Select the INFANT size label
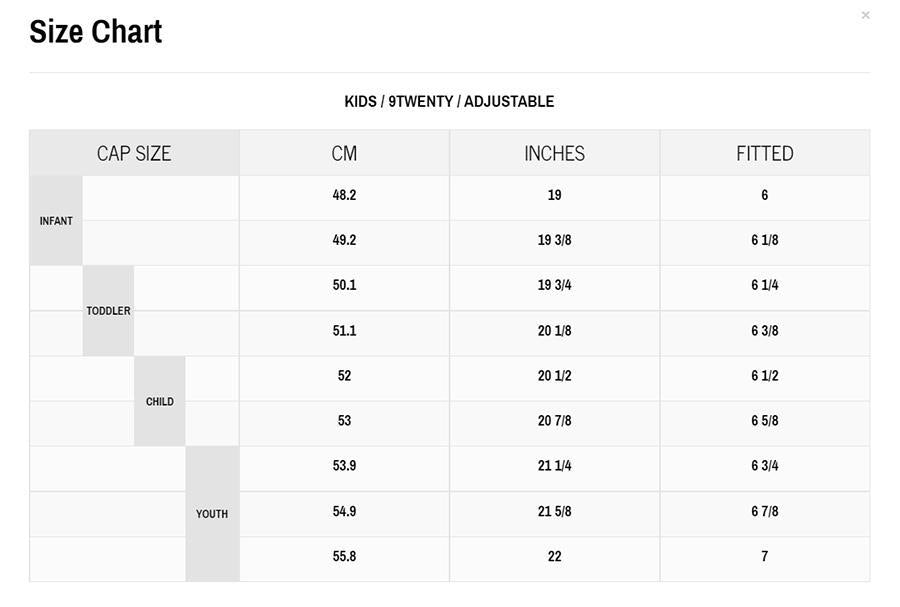This screenshot has width=900, height=607. click(56, 221)
